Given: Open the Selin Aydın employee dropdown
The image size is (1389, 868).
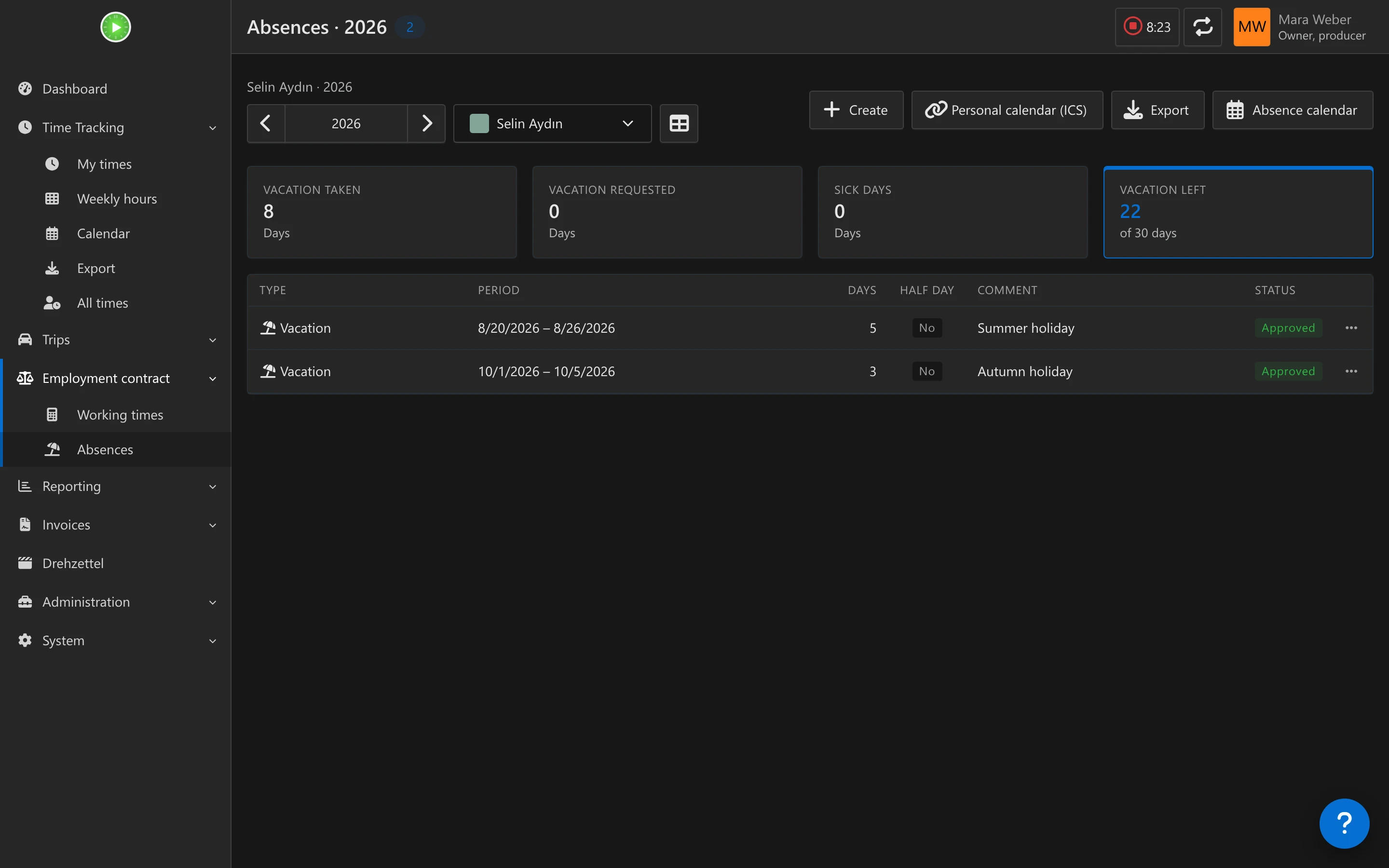Looking at the screenshot, I should (x=552, y=123).
